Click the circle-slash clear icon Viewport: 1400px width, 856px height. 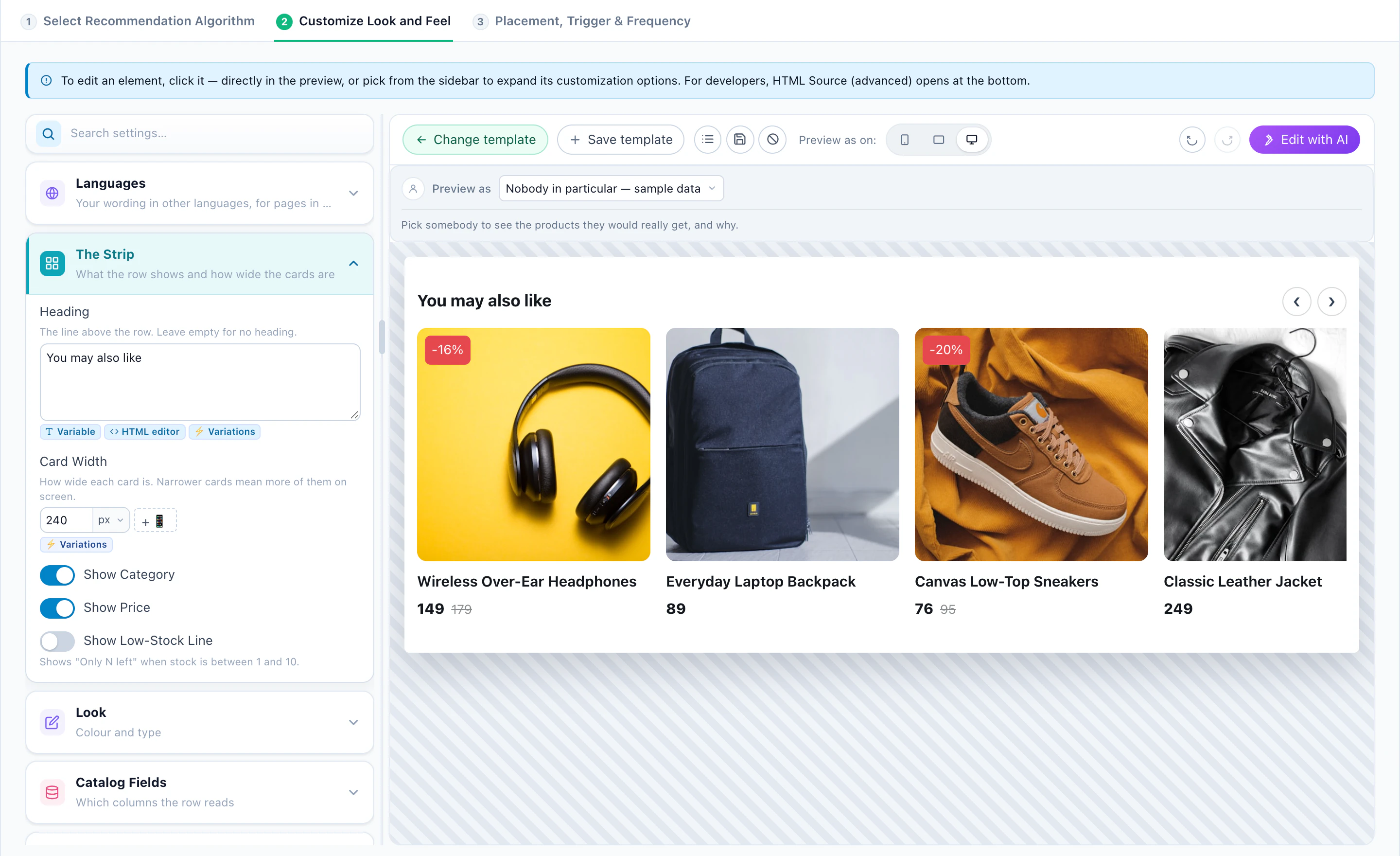[x=773, y=139]
